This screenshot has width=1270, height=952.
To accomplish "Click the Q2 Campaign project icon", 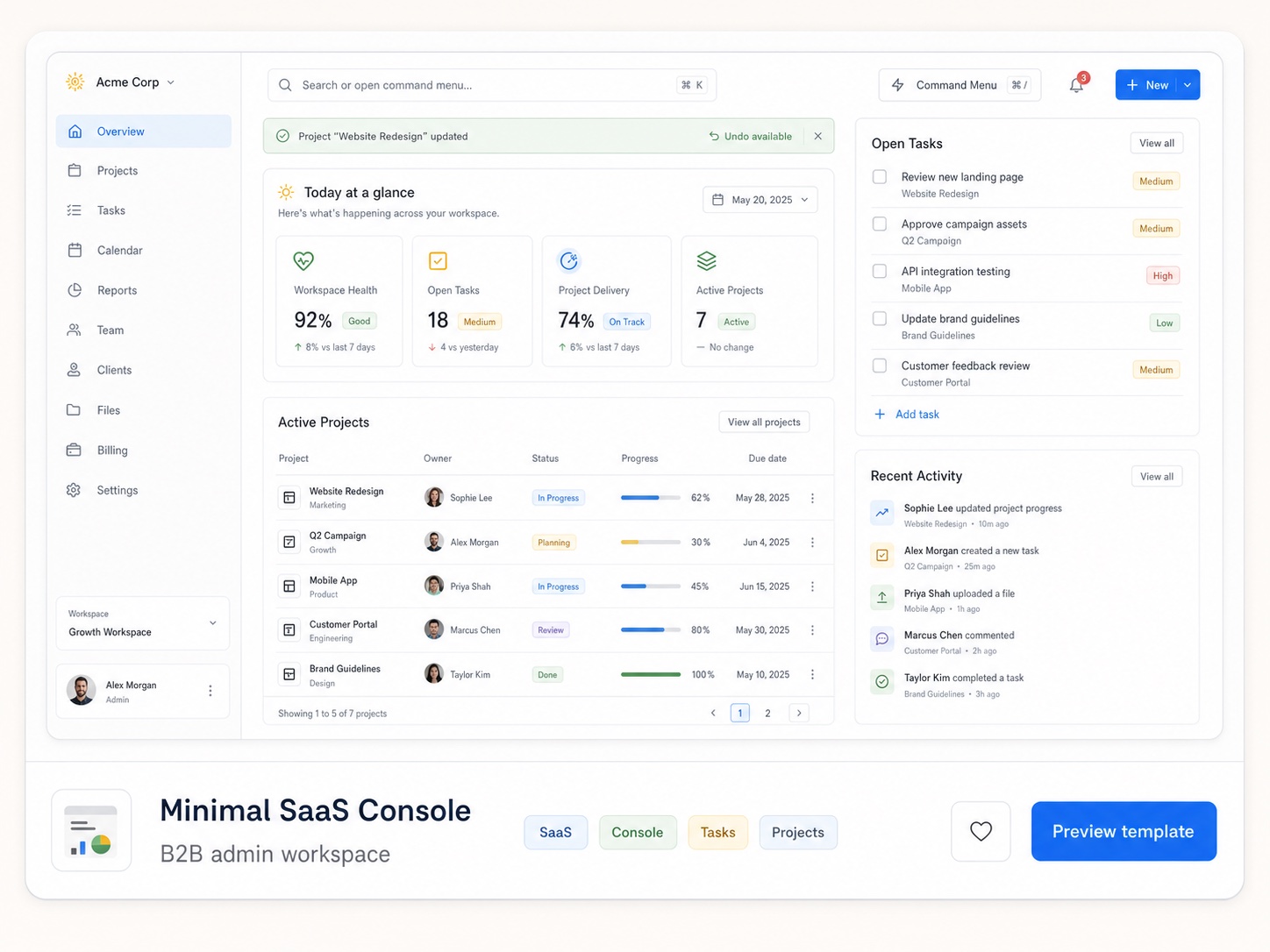I will click(x=289, y=543).
